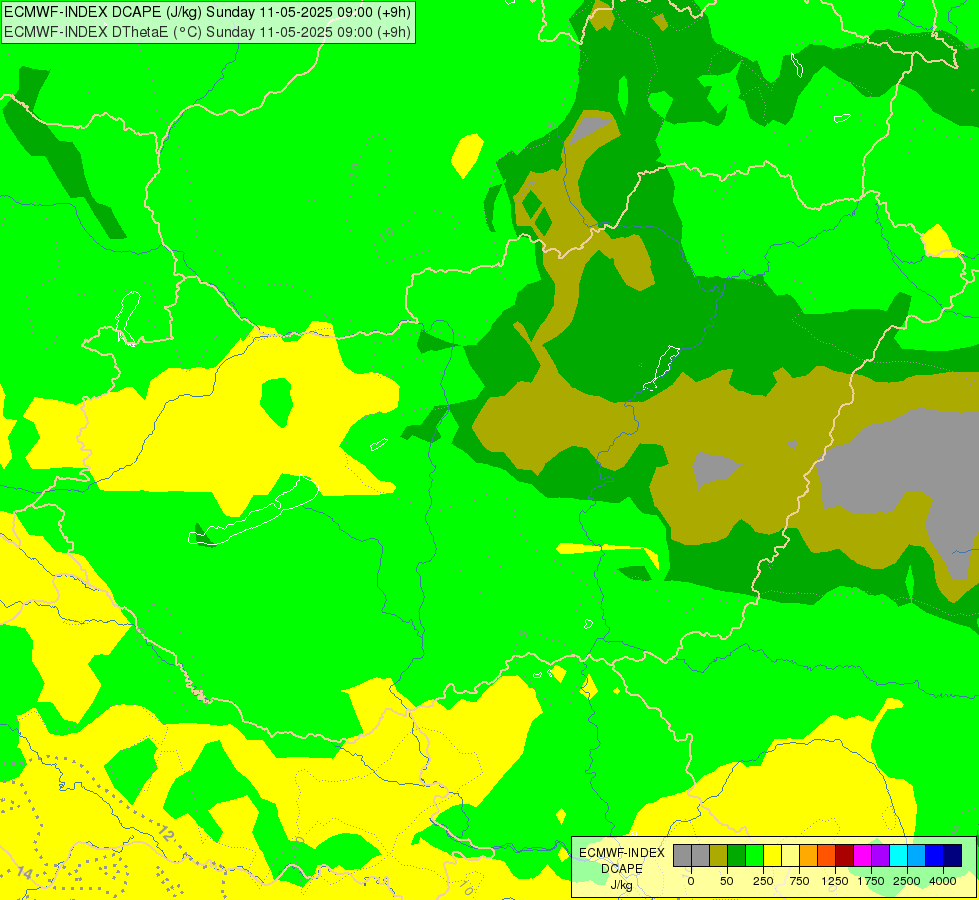Click the long white lake outline mid-map
The width and height of the screenshot is (979, 900).
pyautogui.click(x=253, y=510)
